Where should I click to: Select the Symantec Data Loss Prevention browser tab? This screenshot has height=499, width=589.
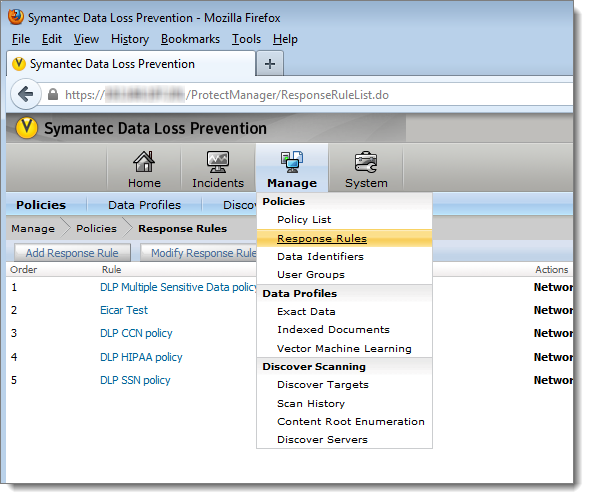point(131,64)
